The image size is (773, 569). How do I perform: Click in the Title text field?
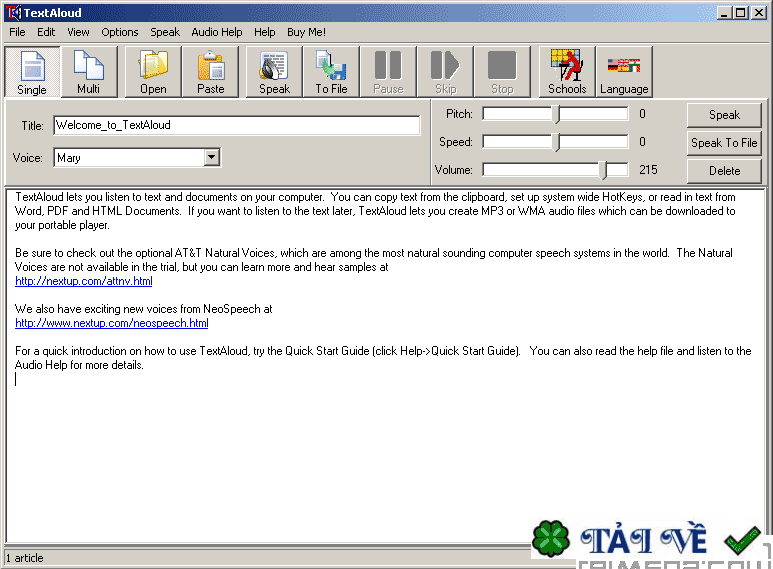point(237,125)
